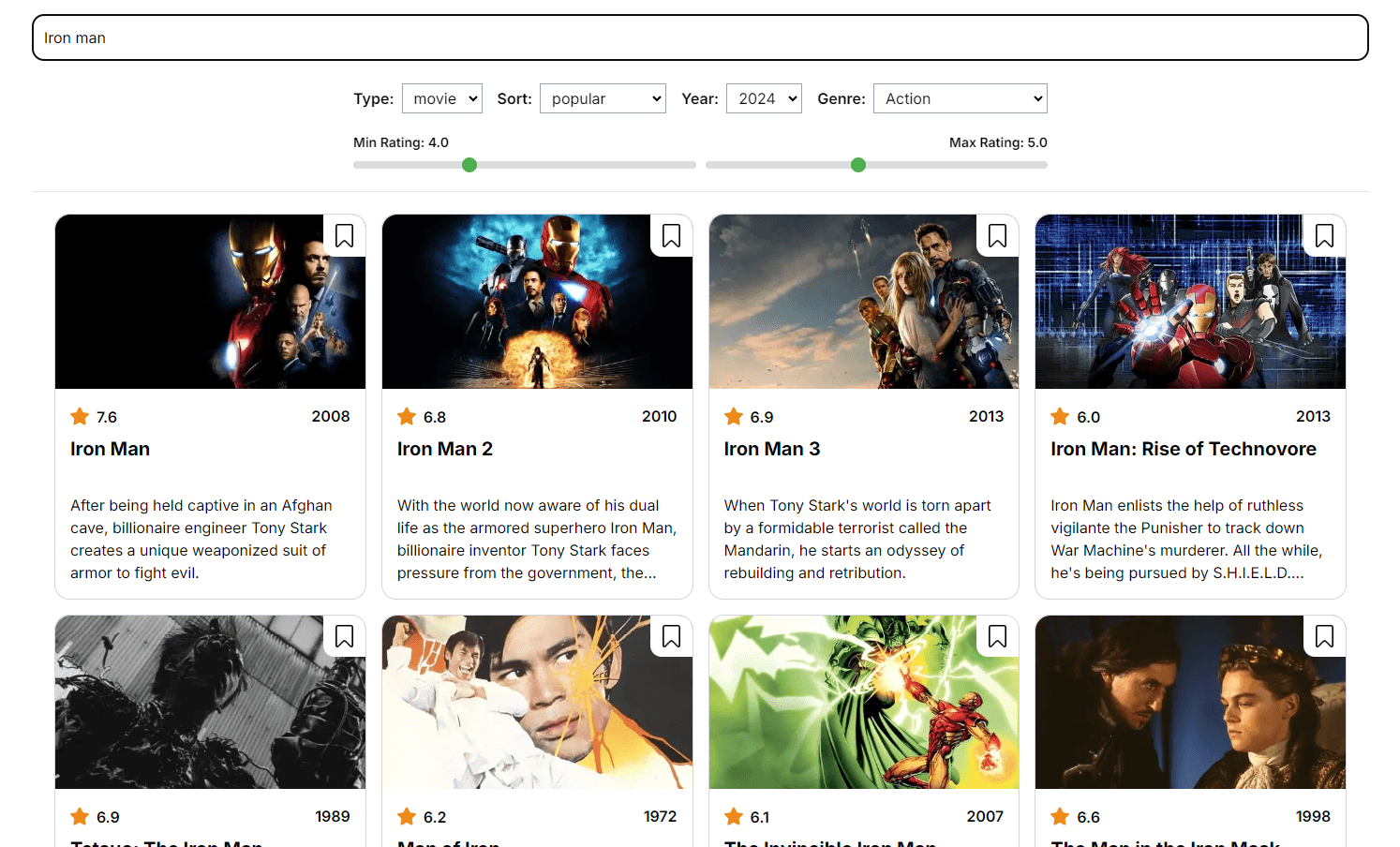
Task: Focus the search field containing Iron man
Action: (700, 37)
